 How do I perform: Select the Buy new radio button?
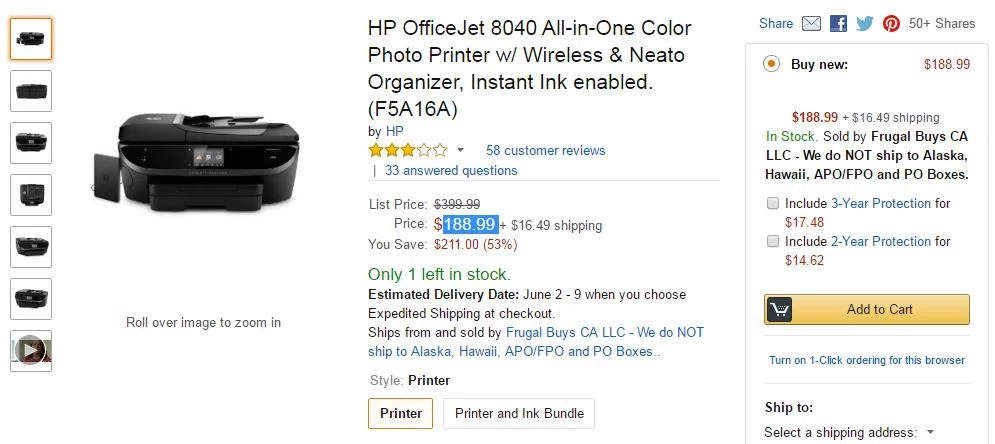771,63
